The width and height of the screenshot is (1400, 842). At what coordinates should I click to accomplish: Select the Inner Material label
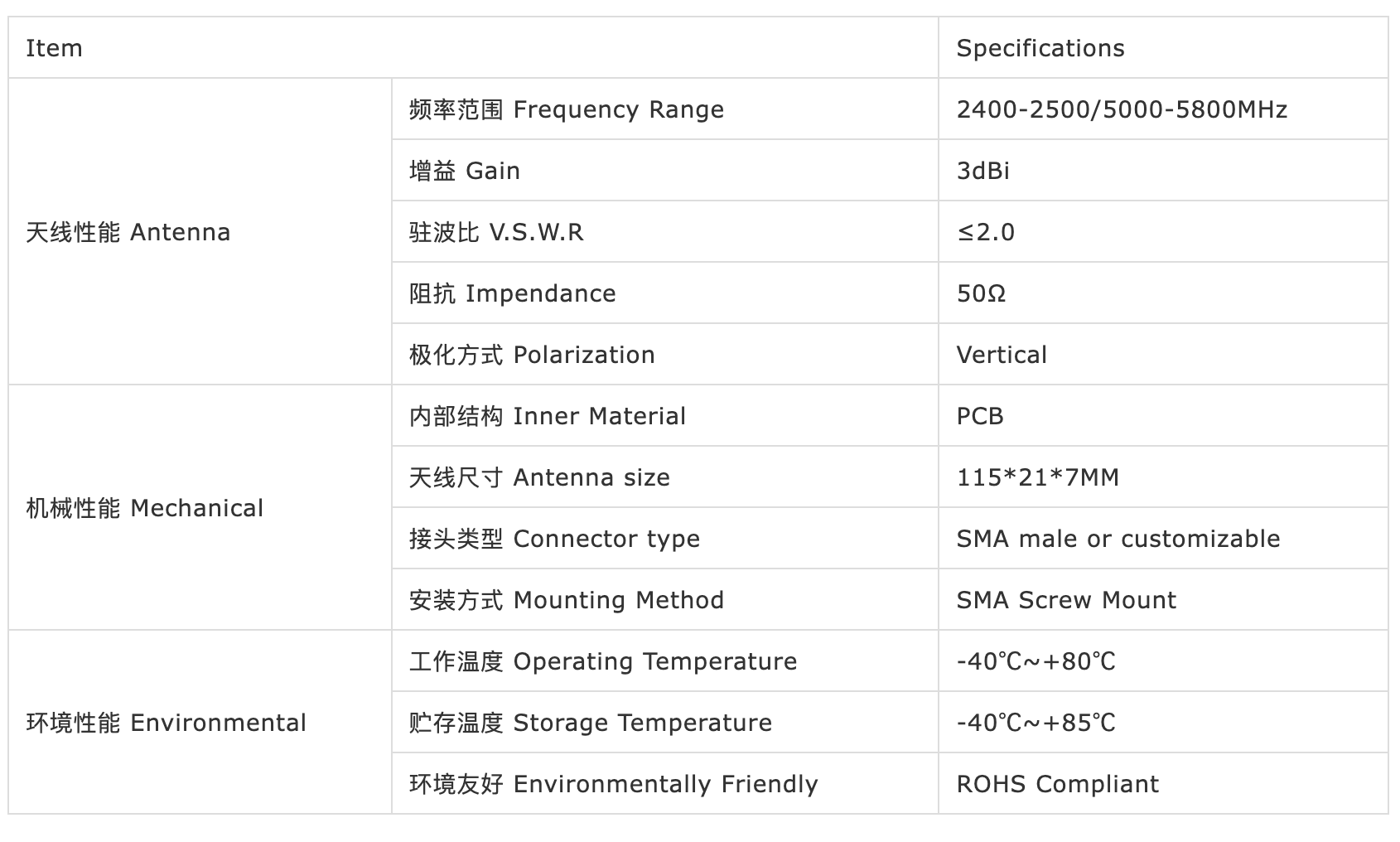pyautogui.click(x=548, y=416)
